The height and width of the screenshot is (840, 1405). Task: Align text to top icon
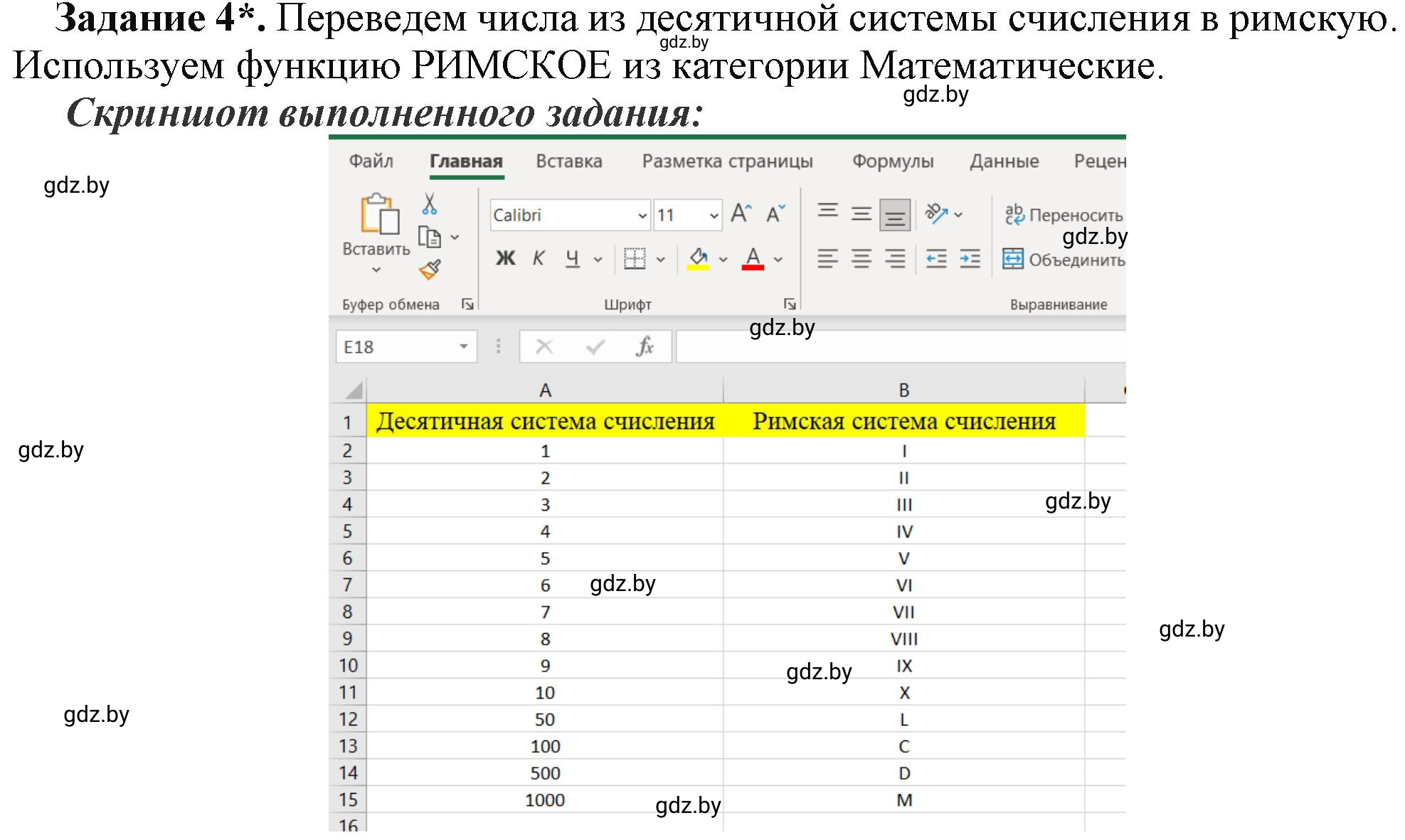click(x=827, y=213)
